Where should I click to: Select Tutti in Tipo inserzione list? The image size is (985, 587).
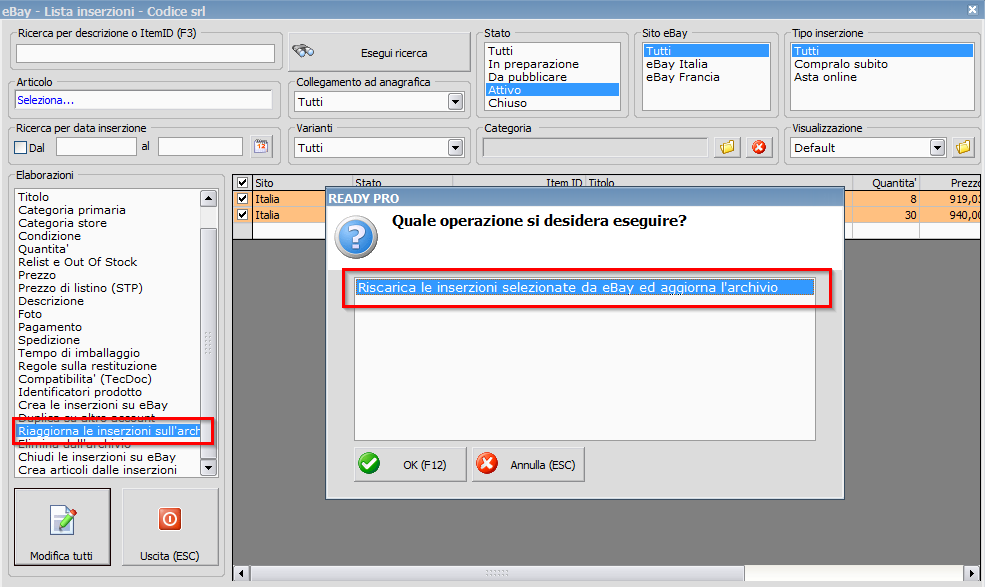click(x=882, y=51)
